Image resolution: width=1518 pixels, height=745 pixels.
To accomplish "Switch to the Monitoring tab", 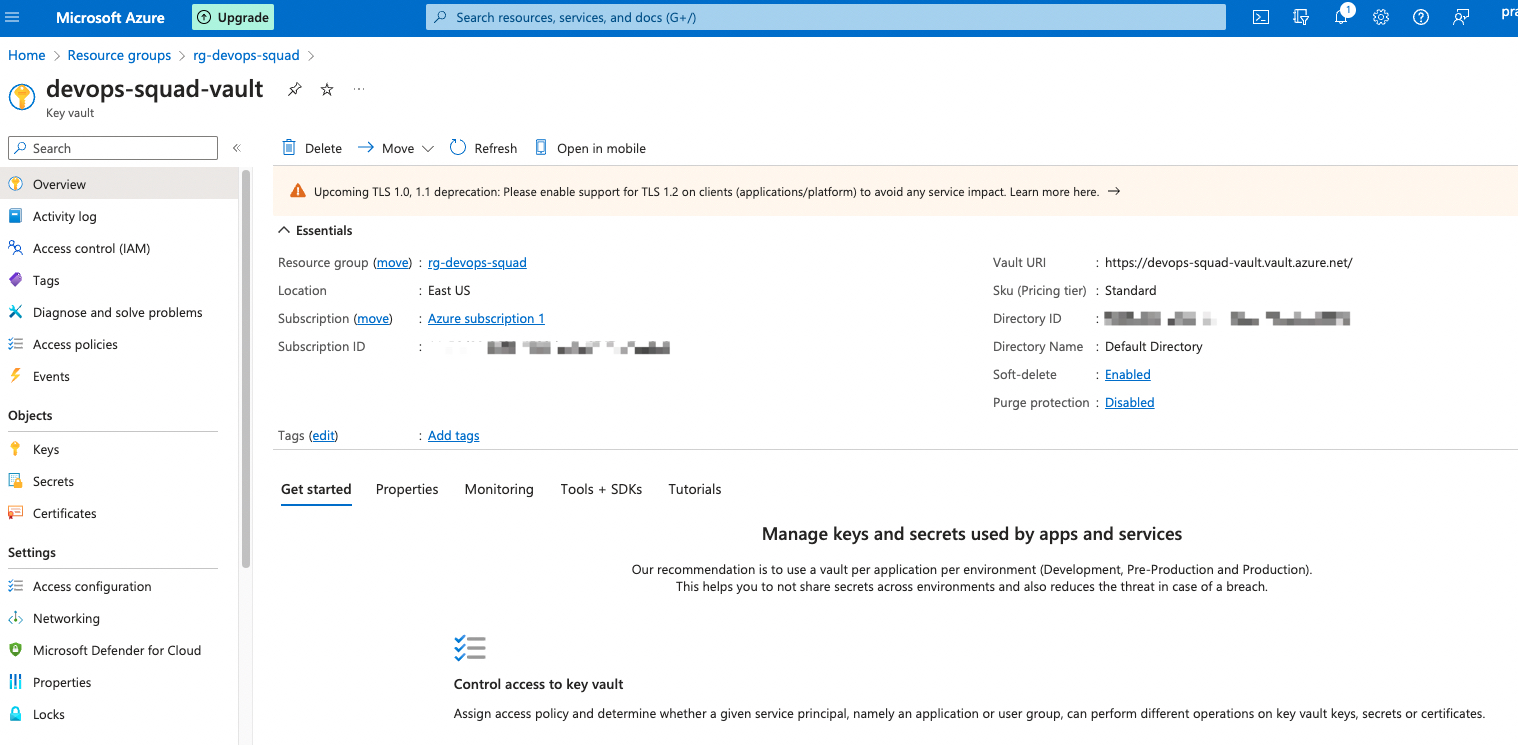I will [x=499, y=489].
